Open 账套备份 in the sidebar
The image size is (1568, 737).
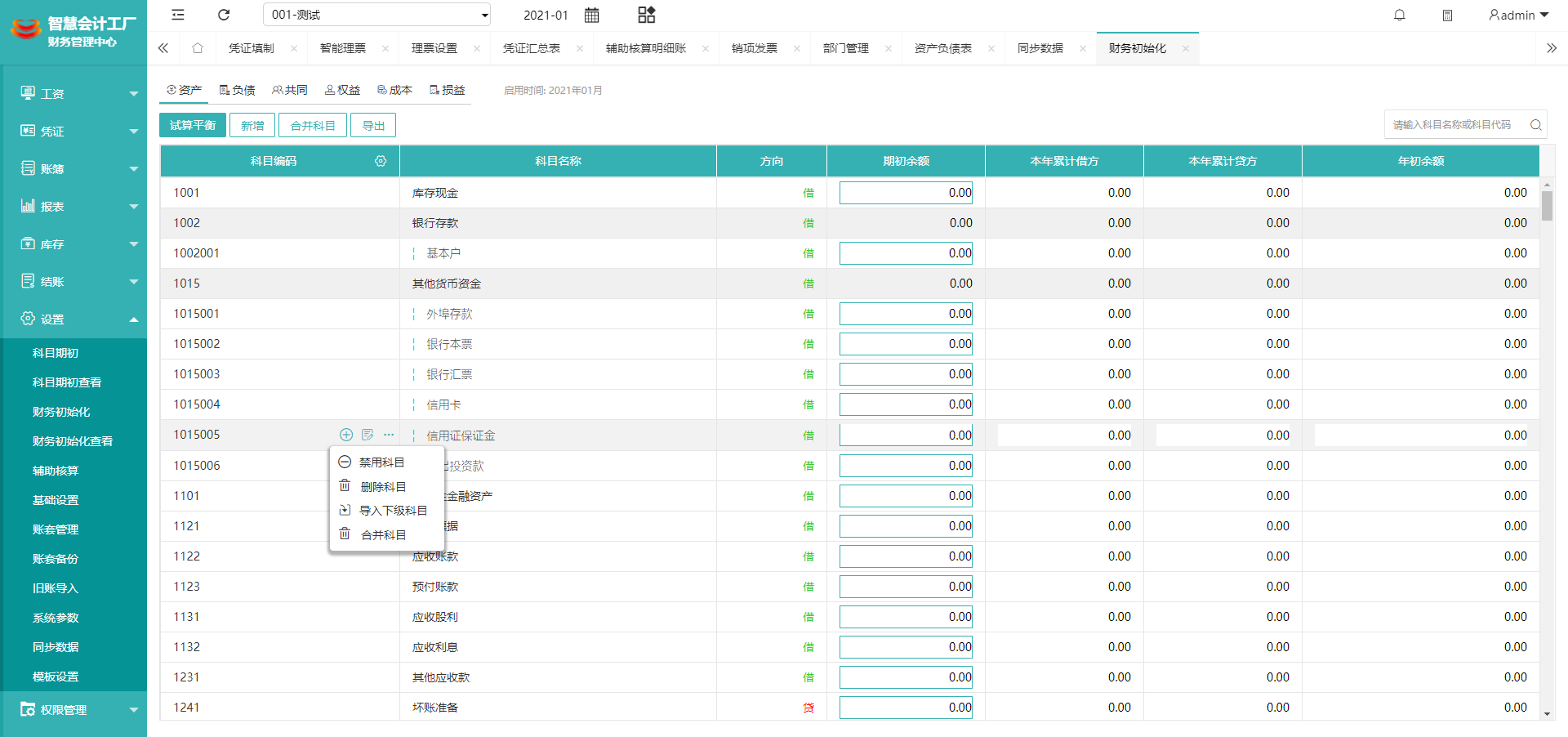(x=56, y=559)
